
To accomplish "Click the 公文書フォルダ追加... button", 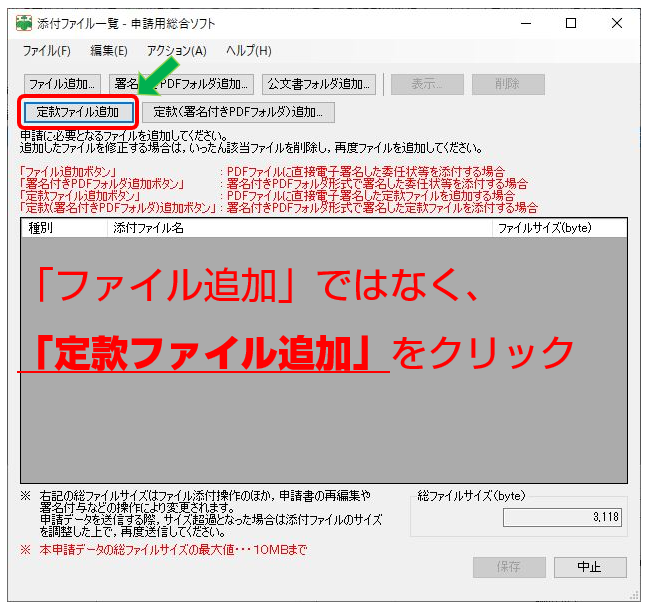I will pos(320,84).
